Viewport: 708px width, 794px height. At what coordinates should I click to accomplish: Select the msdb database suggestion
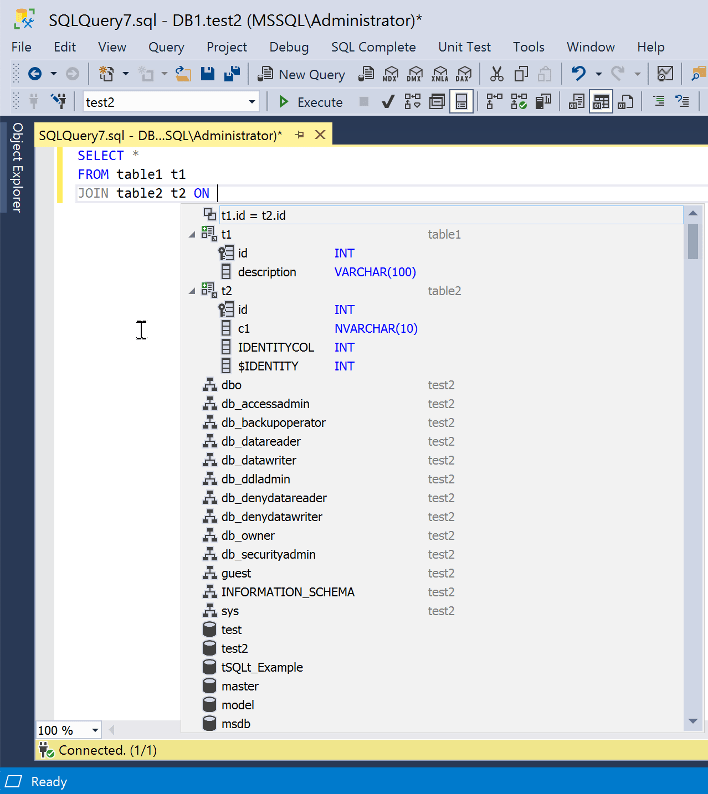tap(432, 724)
